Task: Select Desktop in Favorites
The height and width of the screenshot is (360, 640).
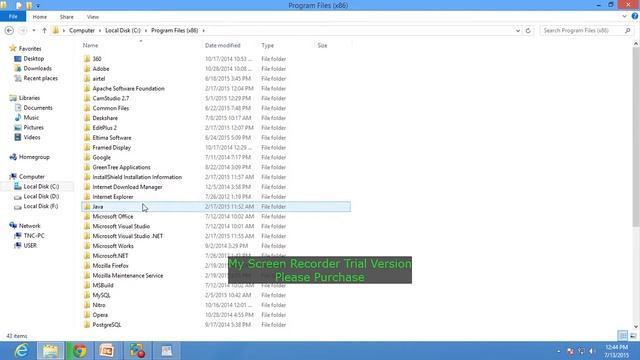Action: (33, 58)
